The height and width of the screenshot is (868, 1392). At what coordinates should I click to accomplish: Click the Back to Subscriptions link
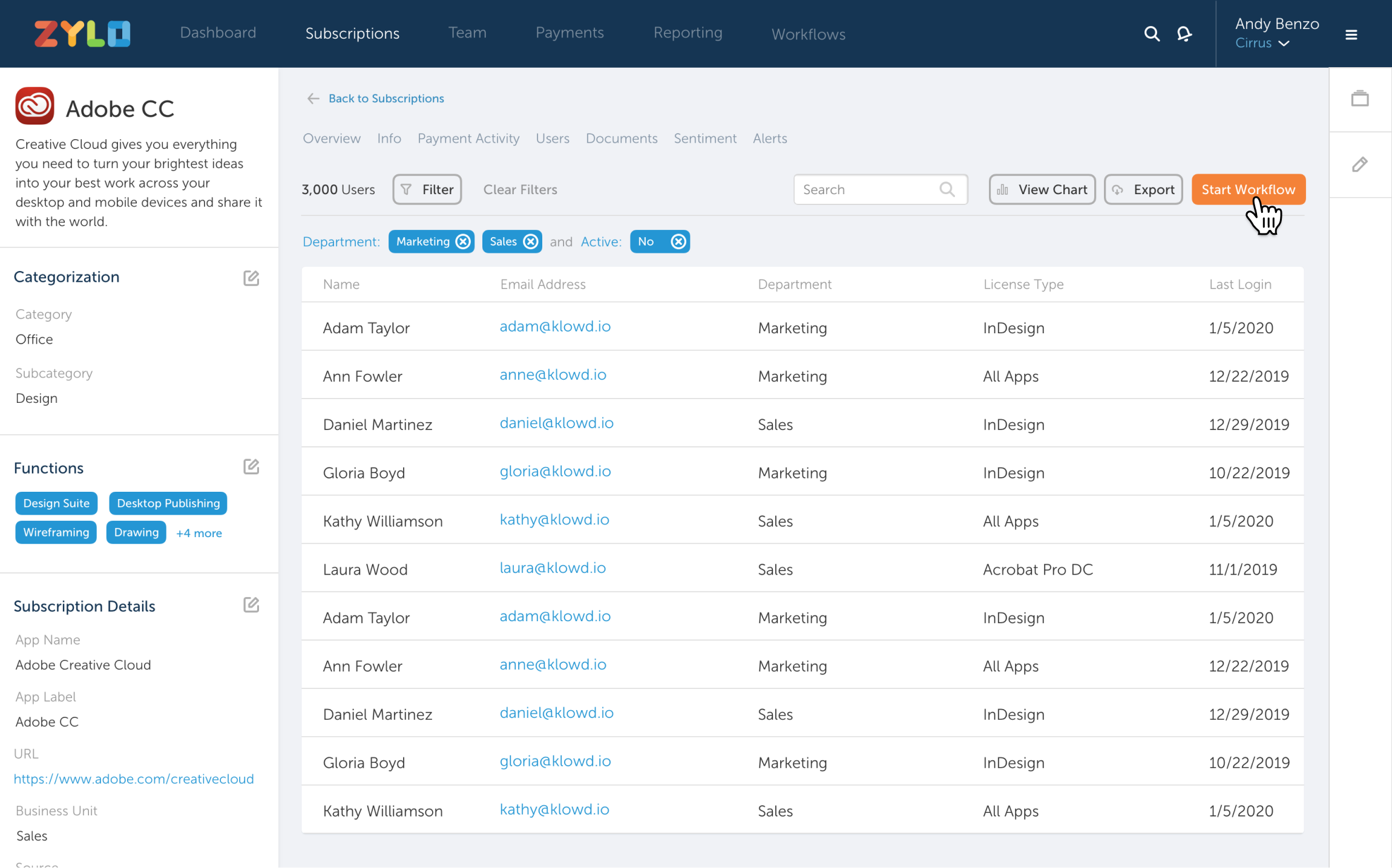pos(386,99)
